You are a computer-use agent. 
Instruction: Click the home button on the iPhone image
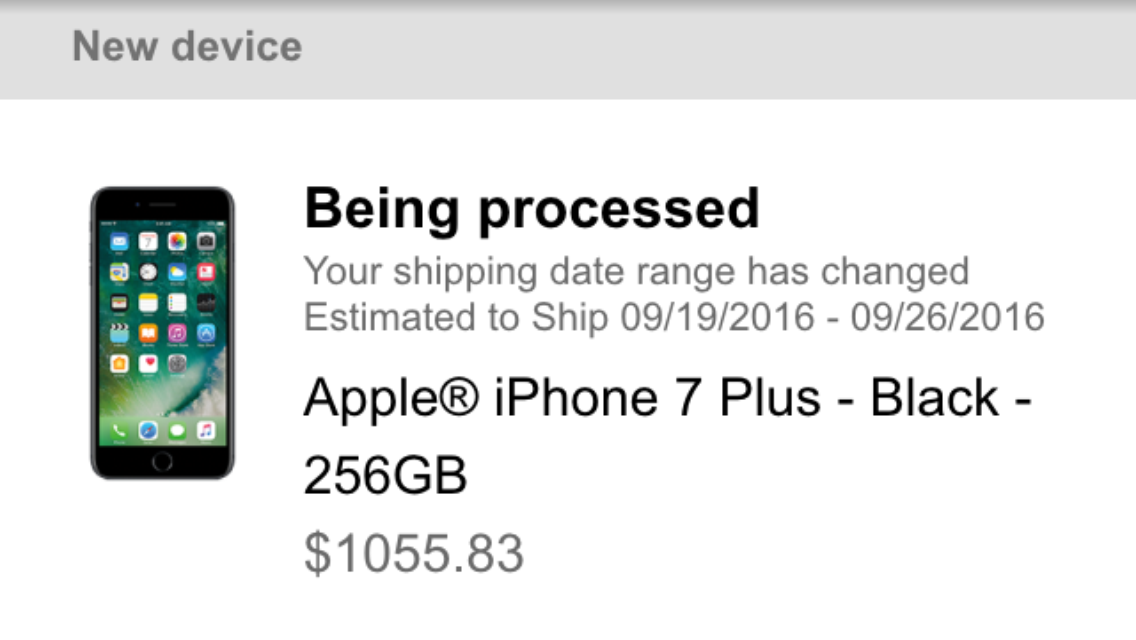162,460
